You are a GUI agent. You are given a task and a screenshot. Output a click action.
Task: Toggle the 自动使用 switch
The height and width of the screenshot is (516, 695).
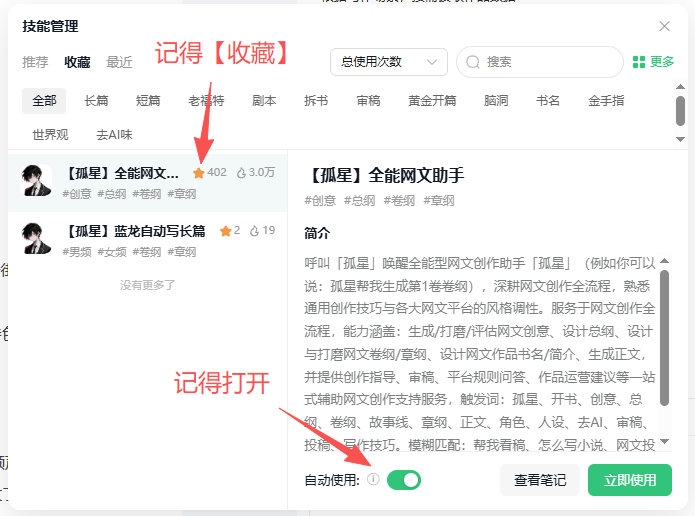tap(404, 480)
